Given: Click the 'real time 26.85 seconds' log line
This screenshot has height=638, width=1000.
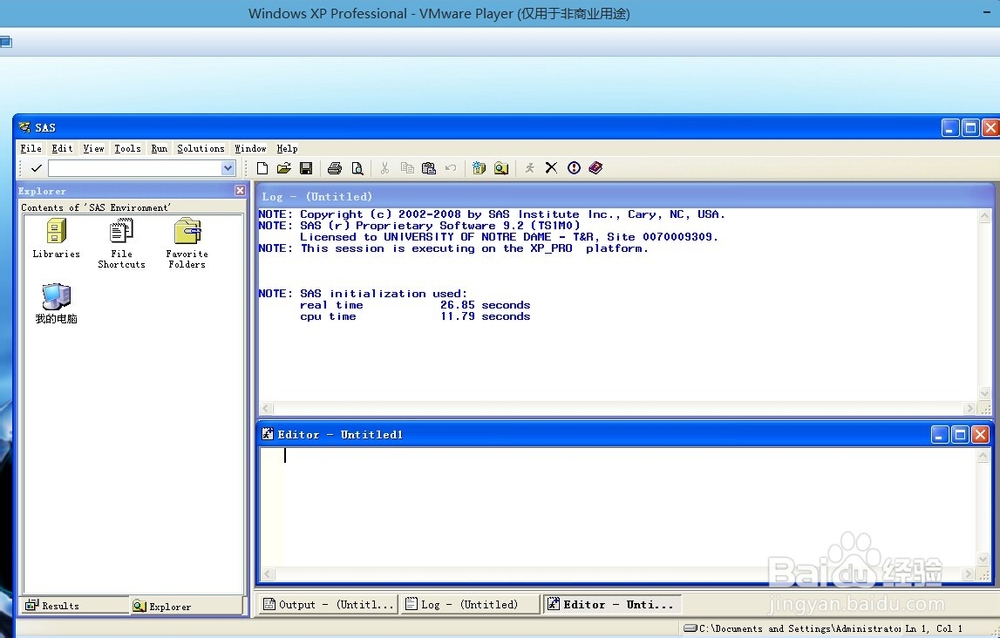Looking at the screenshot, I should [x=415, y=305].
